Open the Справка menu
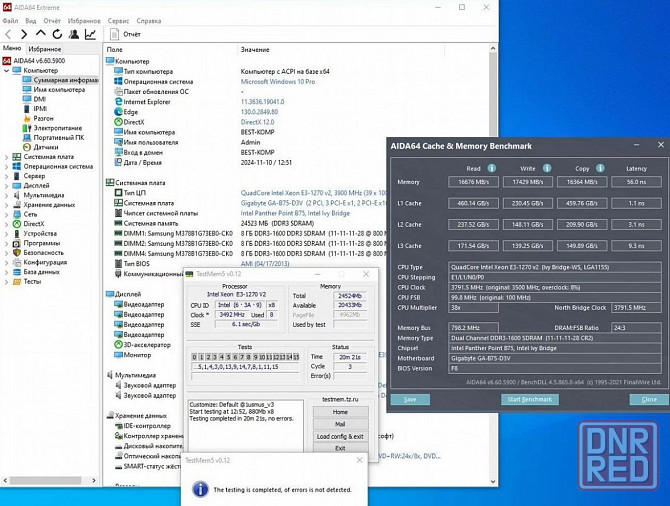The width and height of the screenshot is (670, 506). coord(149,21)
